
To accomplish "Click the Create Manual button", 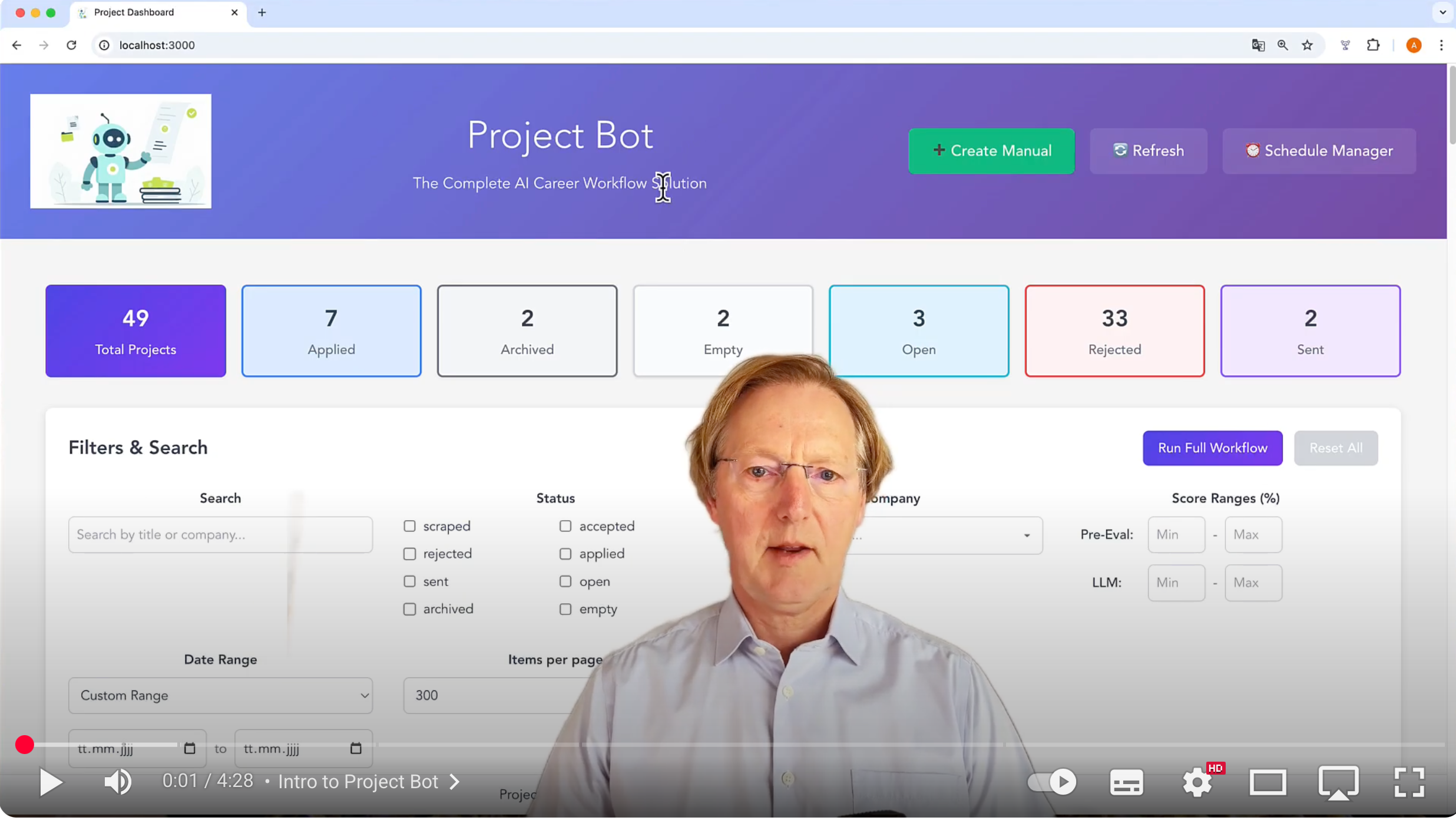I will click(991, 151).
